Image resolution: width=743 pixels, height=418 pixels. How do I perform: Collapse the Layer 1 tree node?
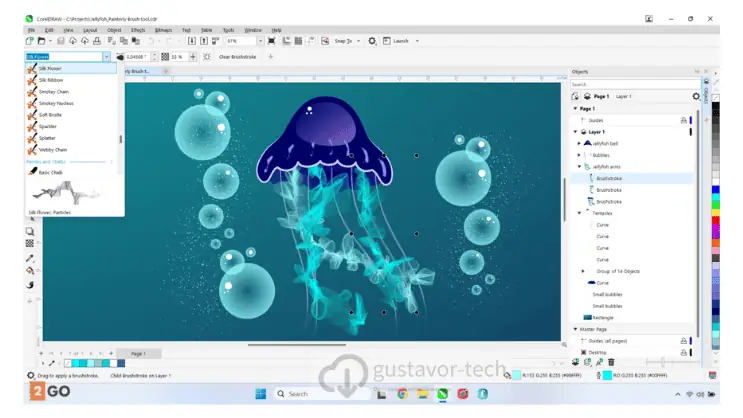(575, 132)
